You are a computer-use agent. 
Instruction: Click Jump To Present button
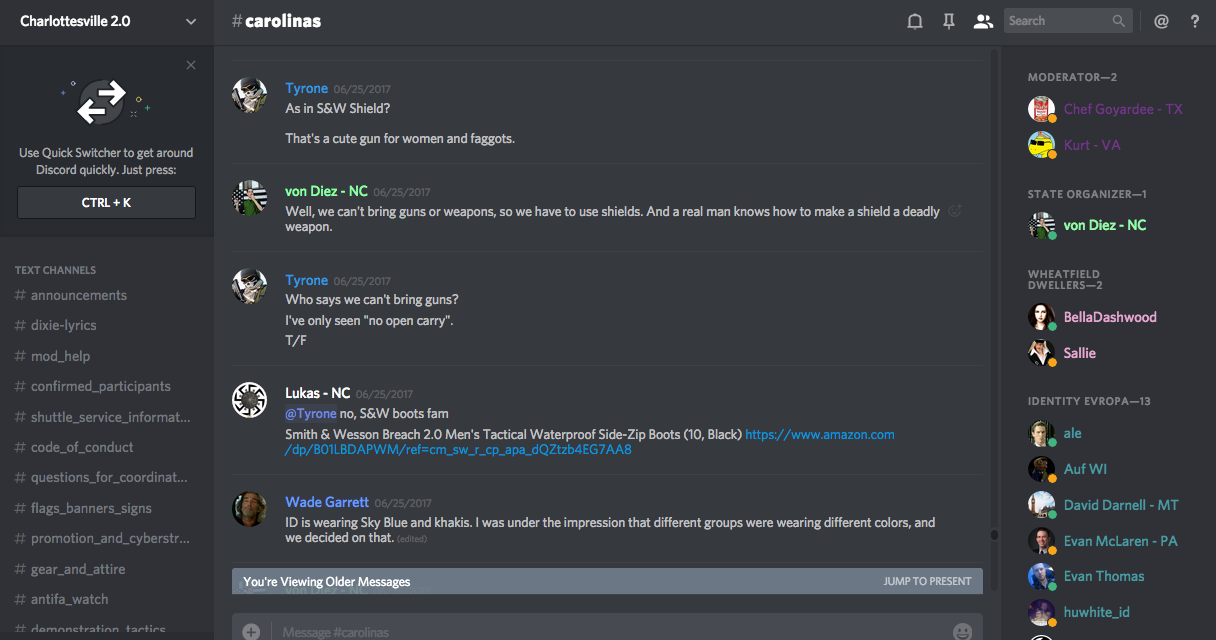[927, 581]
